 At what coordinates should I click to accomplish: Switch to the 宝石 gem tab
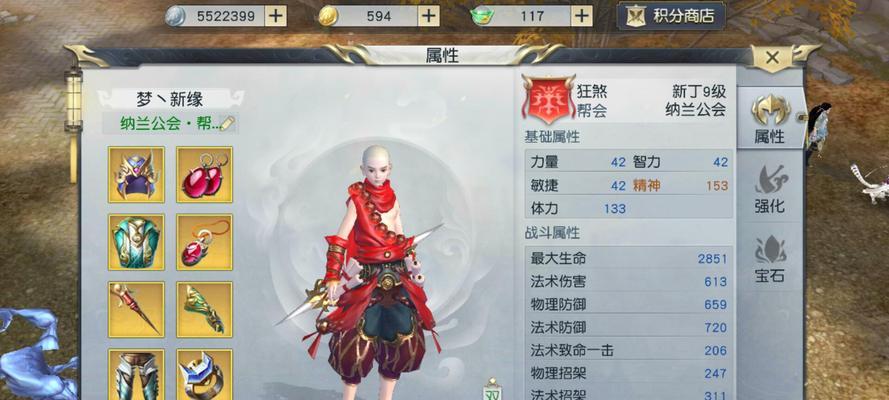click(769, 258)
